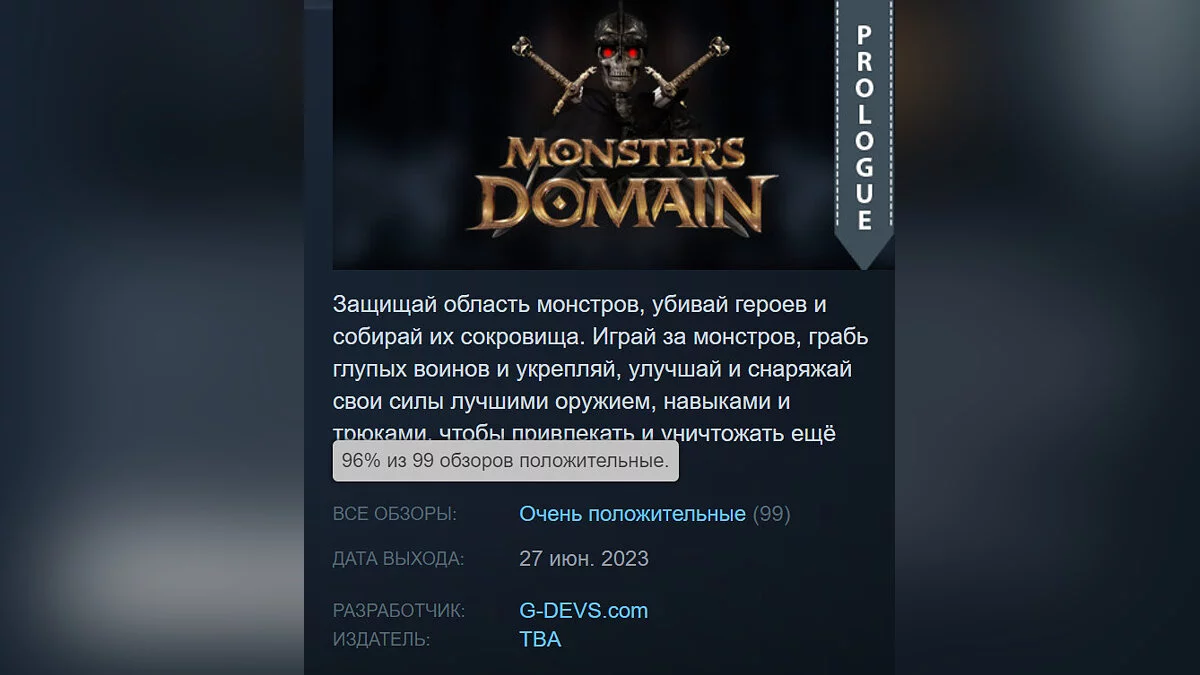Click the РАЗРАБОТЧИК label

point(399,611)
